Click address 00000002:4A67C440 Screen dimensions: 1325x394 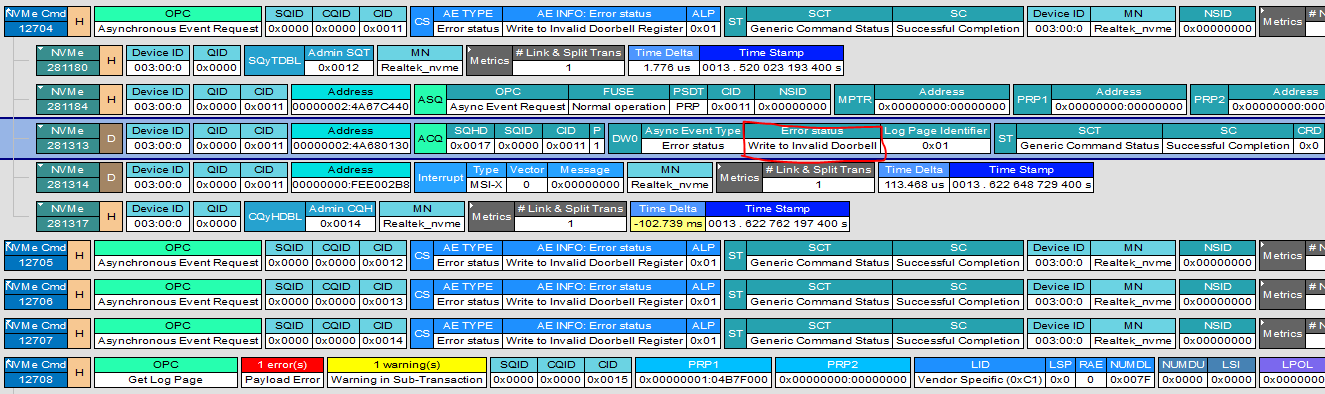coord(350,107)
